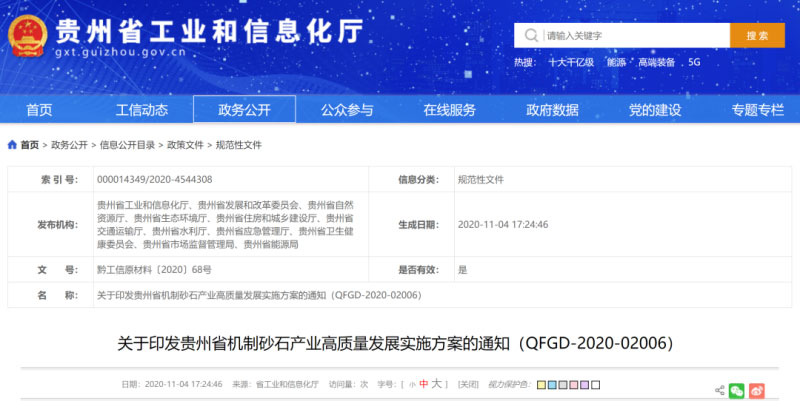Select the yellow eye-protection color swatch
This screenshot has height=401, width=800.
[541, 384]
